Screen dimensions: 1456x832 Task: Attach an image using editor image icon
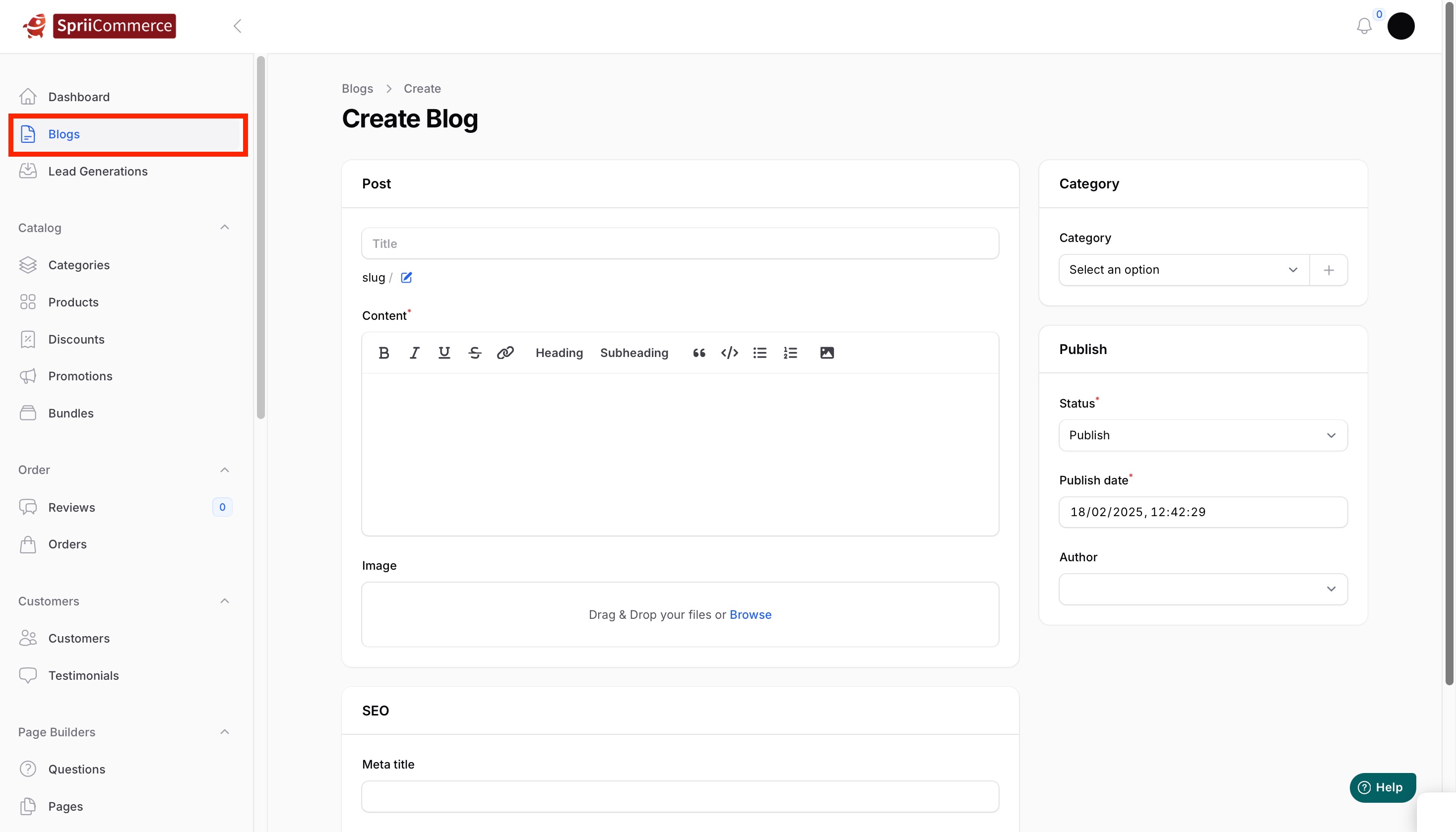[826, 353]
